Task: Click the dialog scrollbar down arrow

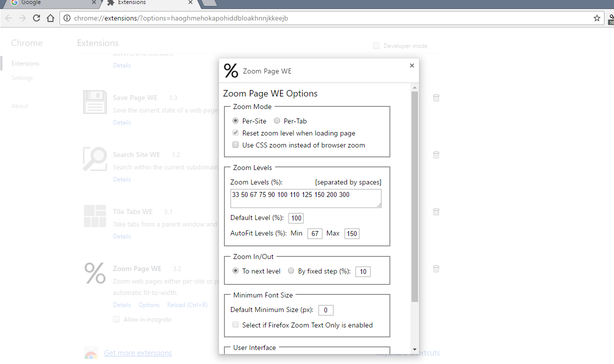Action: coord(414,349)
